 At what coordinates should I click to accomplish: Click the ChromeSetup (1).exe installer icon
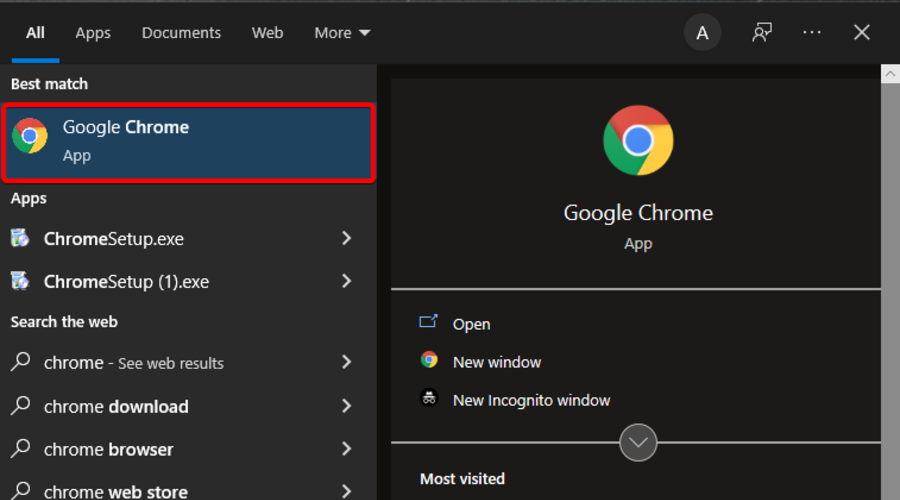[20, 282]
